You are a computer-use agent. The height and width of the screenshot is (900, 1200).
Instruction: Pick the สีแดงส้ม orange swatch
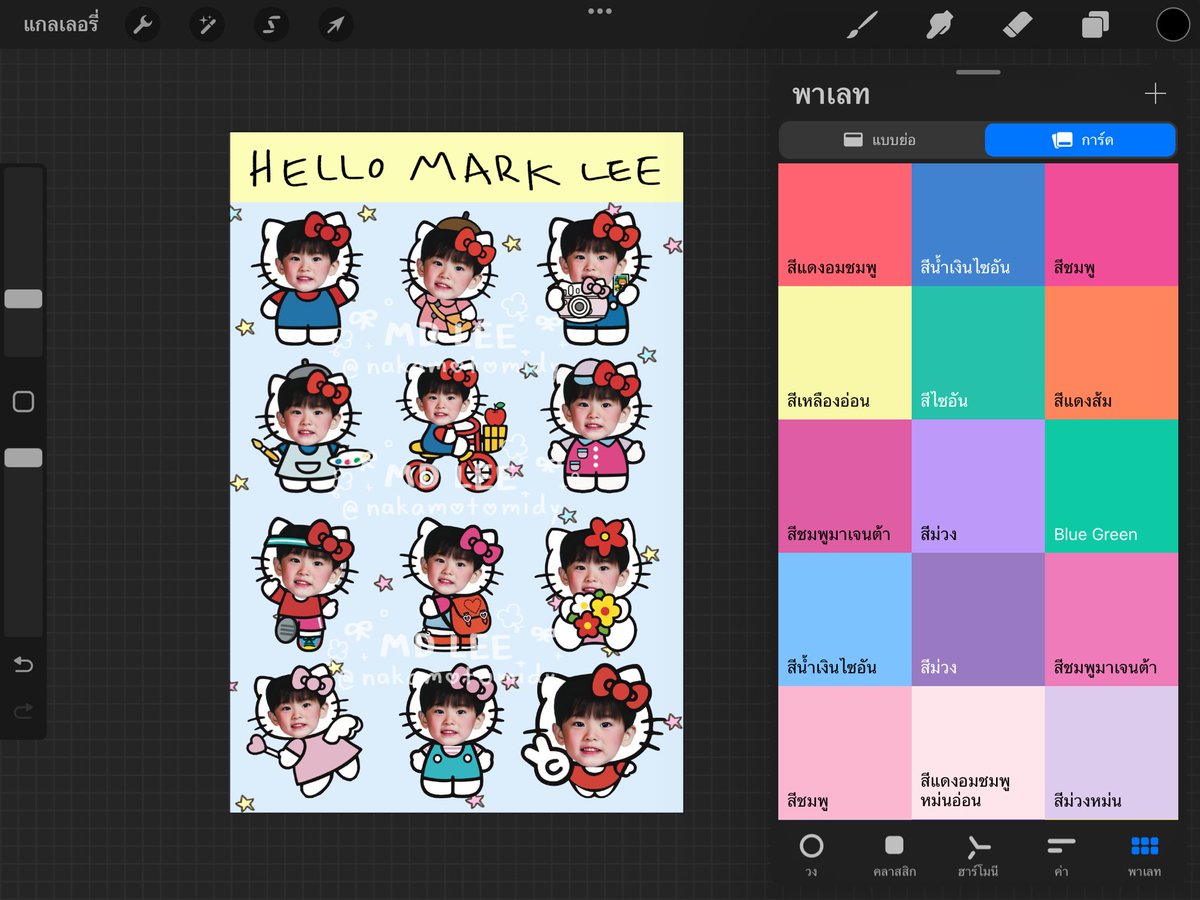(x=1111, y=353)
